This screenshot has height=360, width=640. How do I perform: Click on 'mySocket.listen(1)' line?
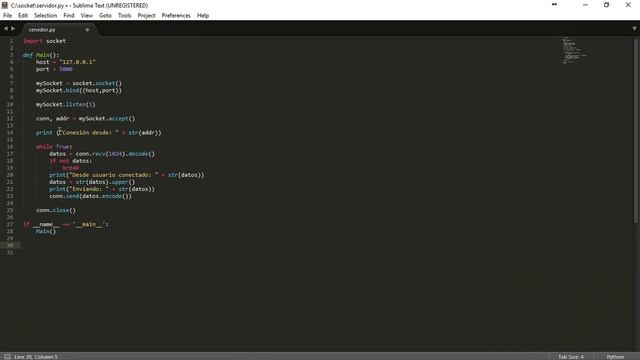point(66,104)
